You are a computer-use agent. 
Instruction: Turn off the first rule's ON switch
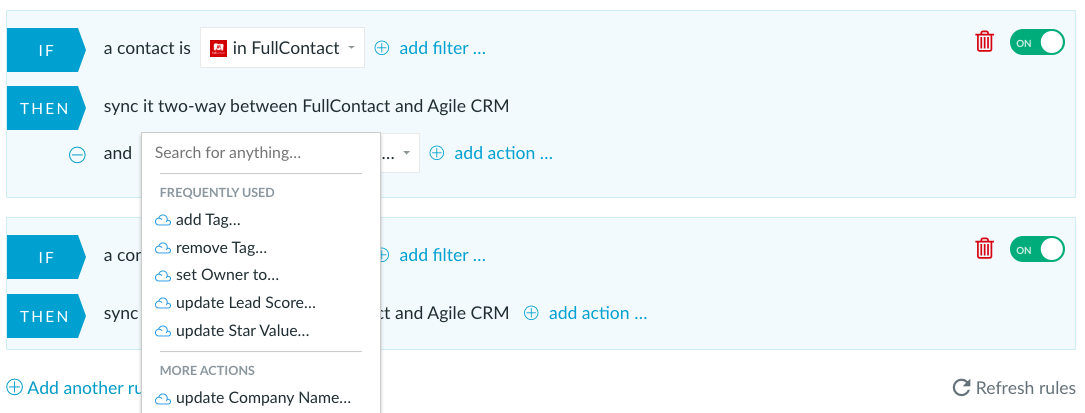point(1037,42)
